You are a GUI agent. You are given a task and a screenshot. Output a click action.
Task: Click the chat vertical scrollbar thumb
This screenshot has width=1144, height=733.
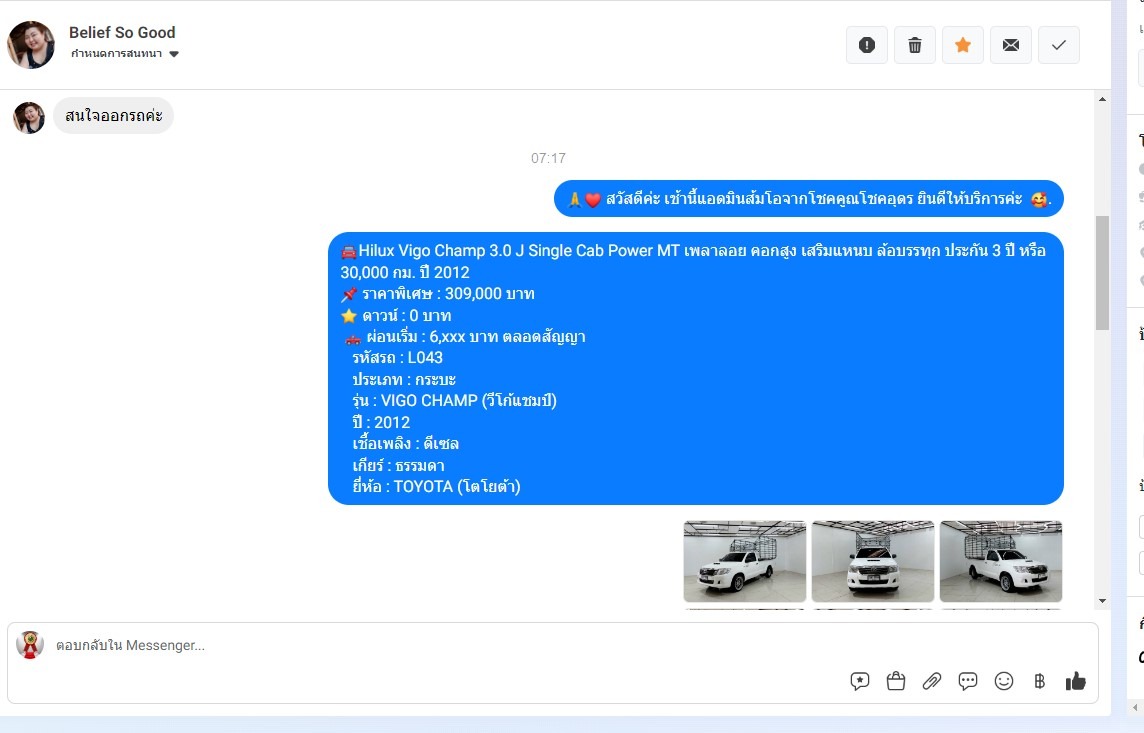click(x=1102, y=273)
